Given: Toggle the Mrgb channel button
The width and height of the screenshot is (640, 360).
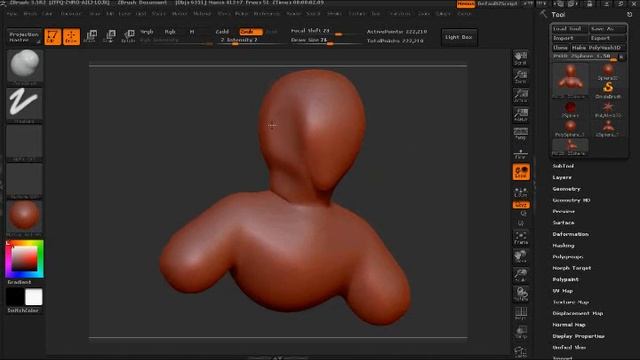Looking at the screenshot, I should [x=147, y=32].
